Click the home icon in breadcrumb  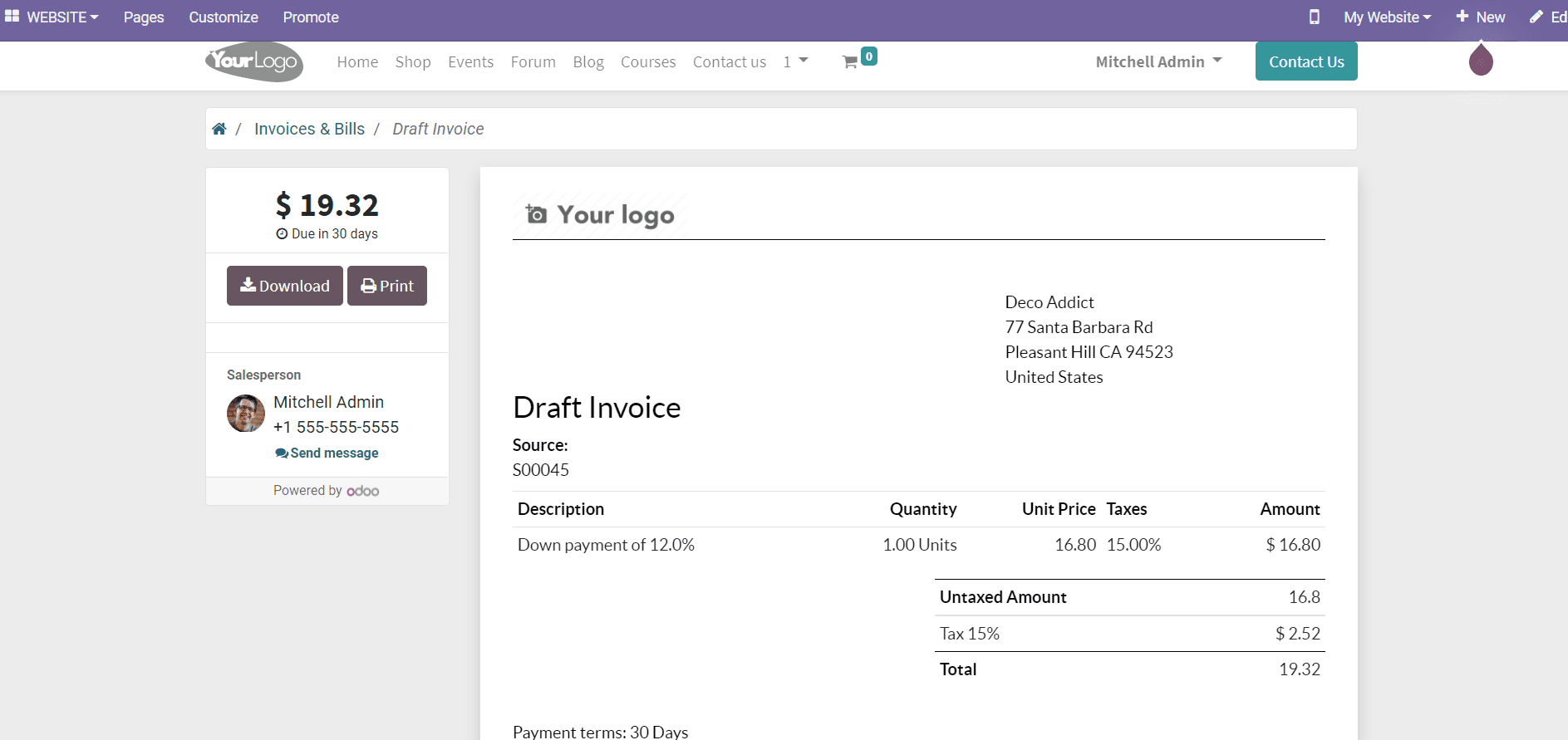pyautogui.click(x=219, y=129)
